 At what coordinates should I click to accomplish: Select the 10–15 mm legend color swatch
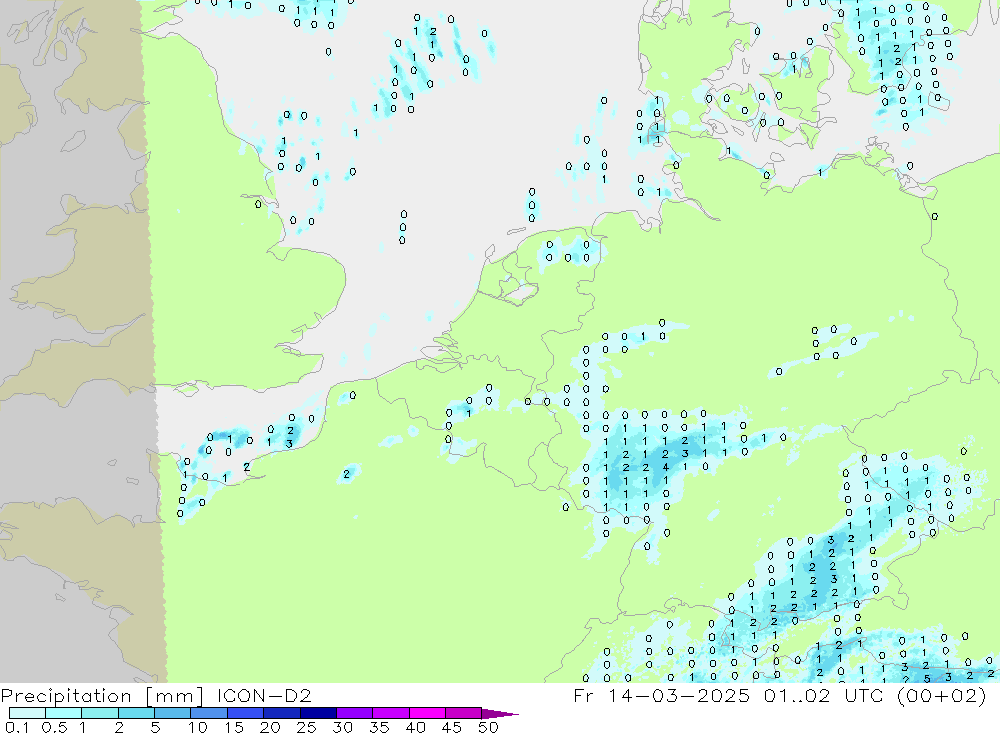point(209,713)
